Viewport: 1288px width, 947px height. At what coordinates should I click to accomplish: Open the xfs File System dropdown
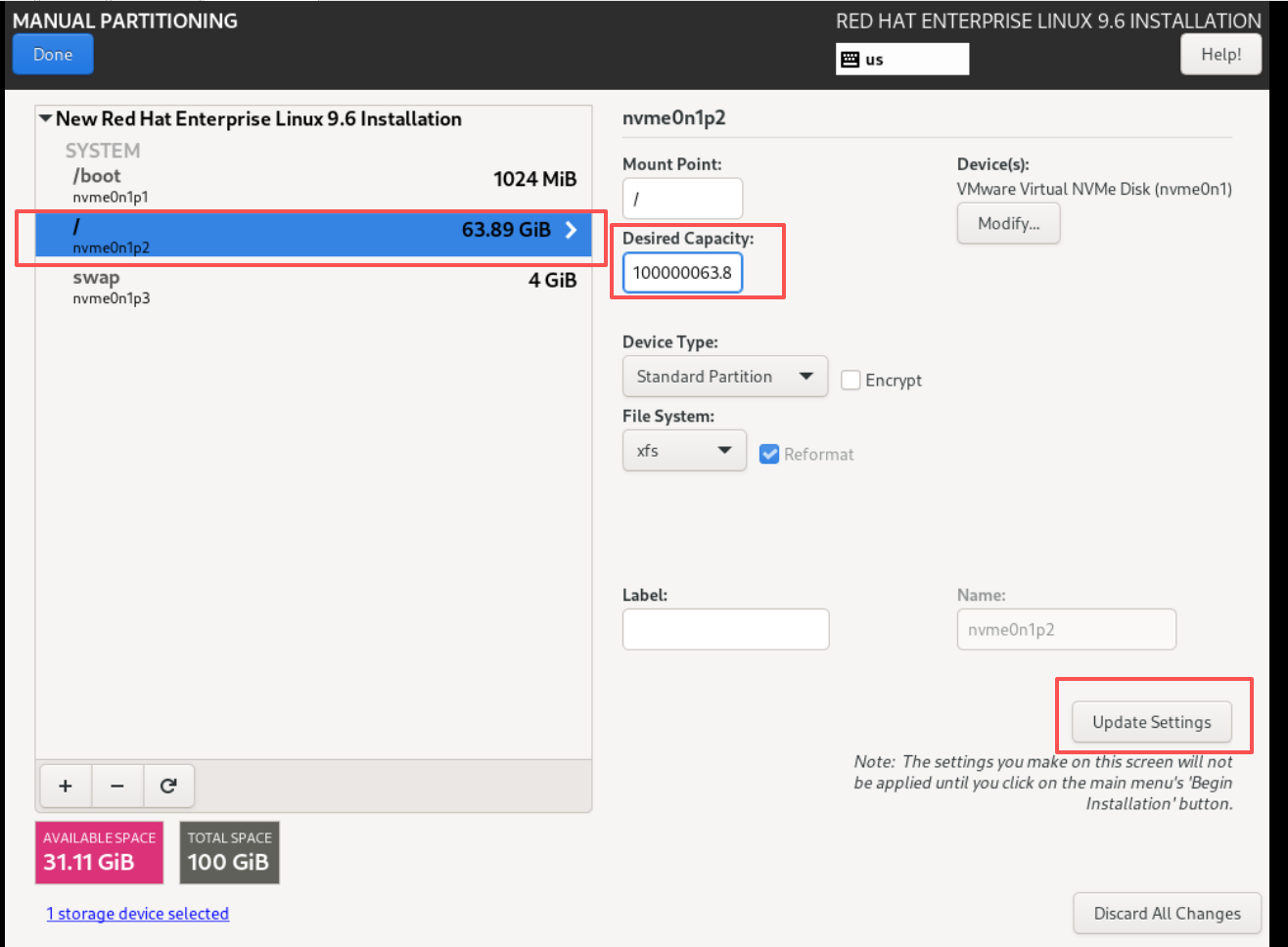684,451
